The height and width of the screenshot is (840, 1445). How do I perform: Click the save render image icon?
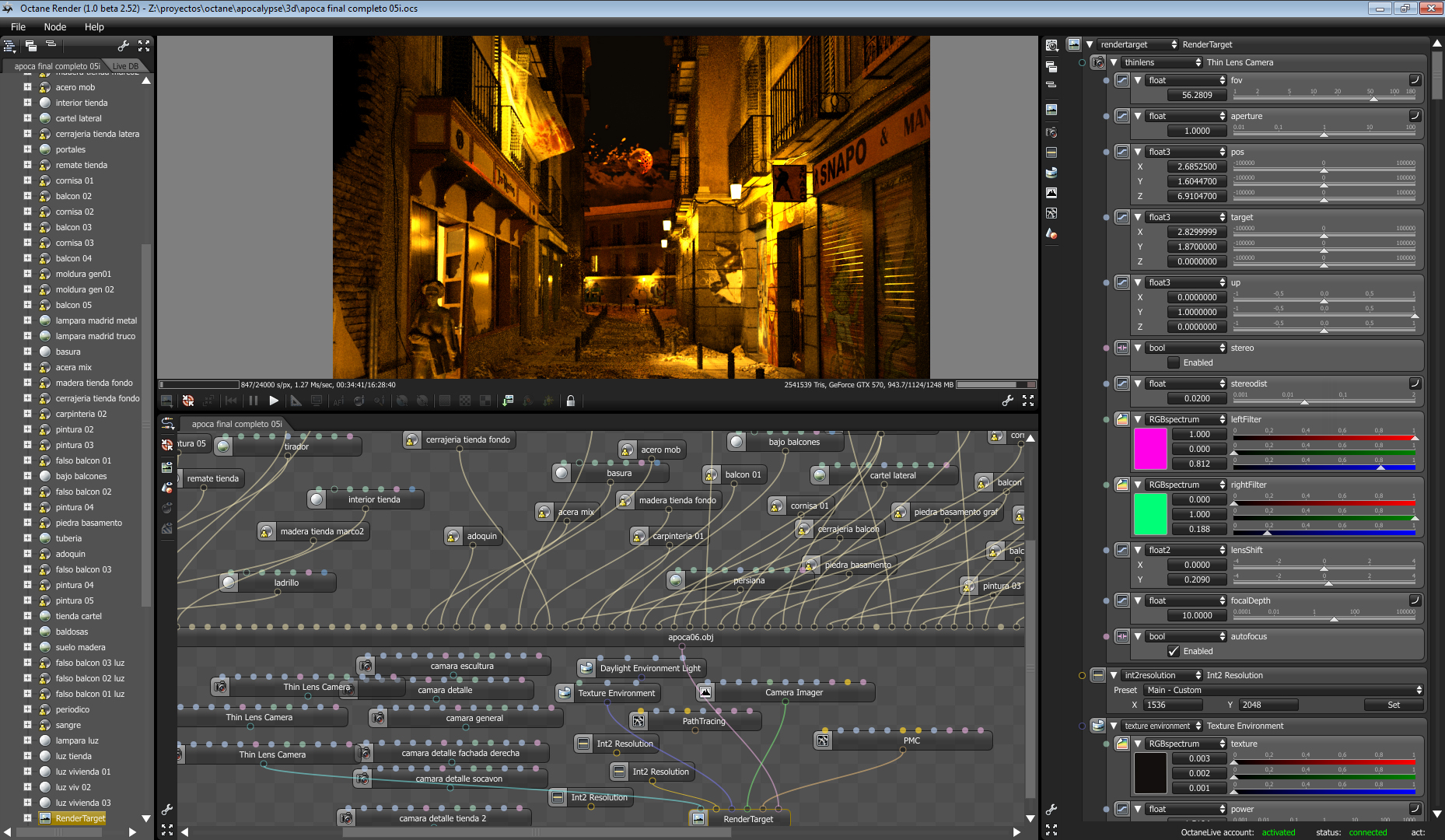[508, 401]
